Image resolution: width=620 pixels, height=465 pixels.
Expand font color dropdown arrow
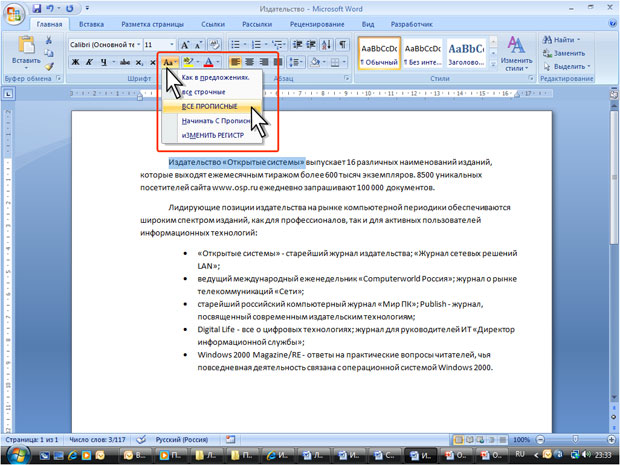click(218, 62)
